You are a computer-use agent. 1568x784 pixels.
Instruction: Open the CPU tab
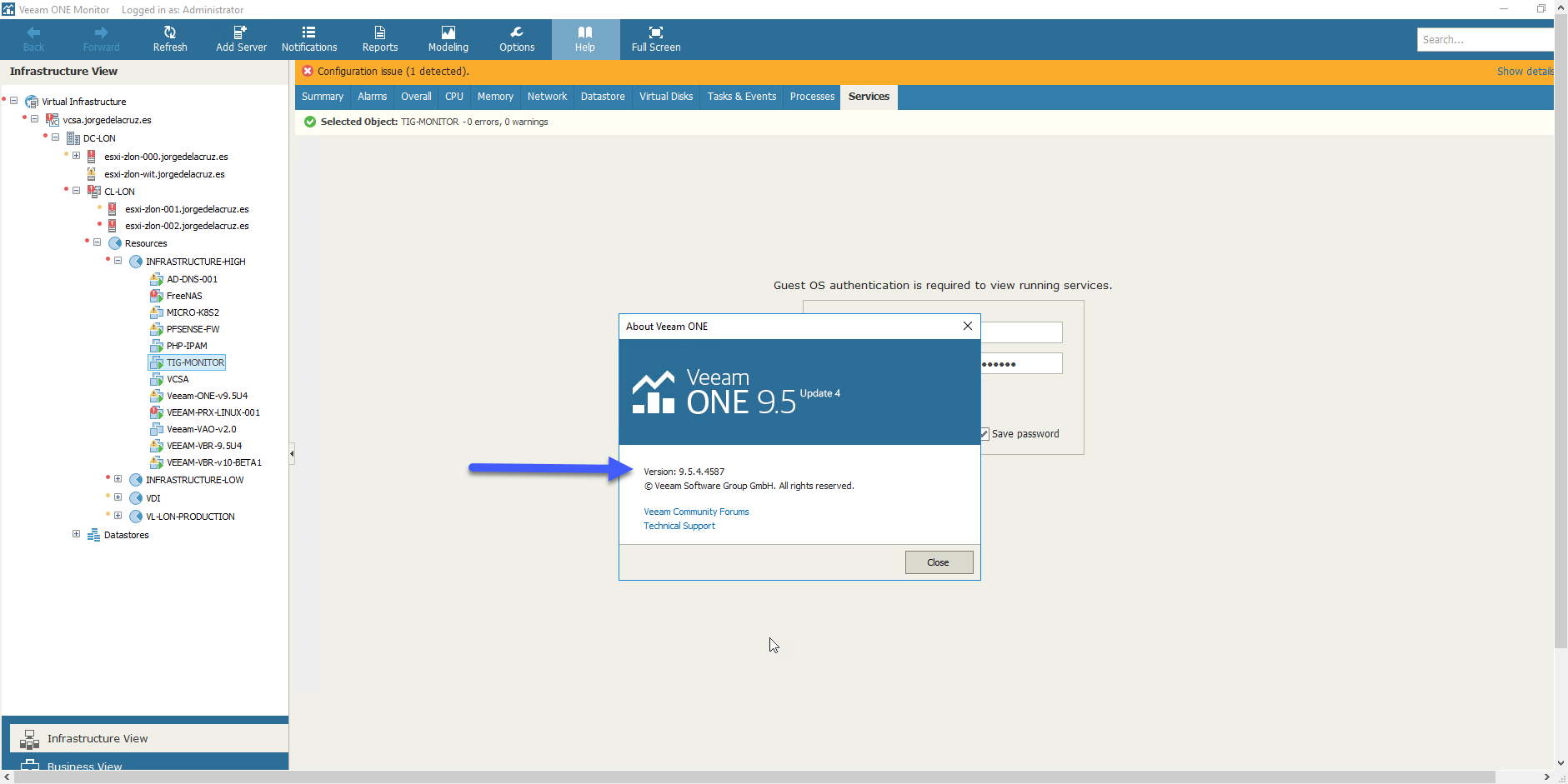[454, 97]
